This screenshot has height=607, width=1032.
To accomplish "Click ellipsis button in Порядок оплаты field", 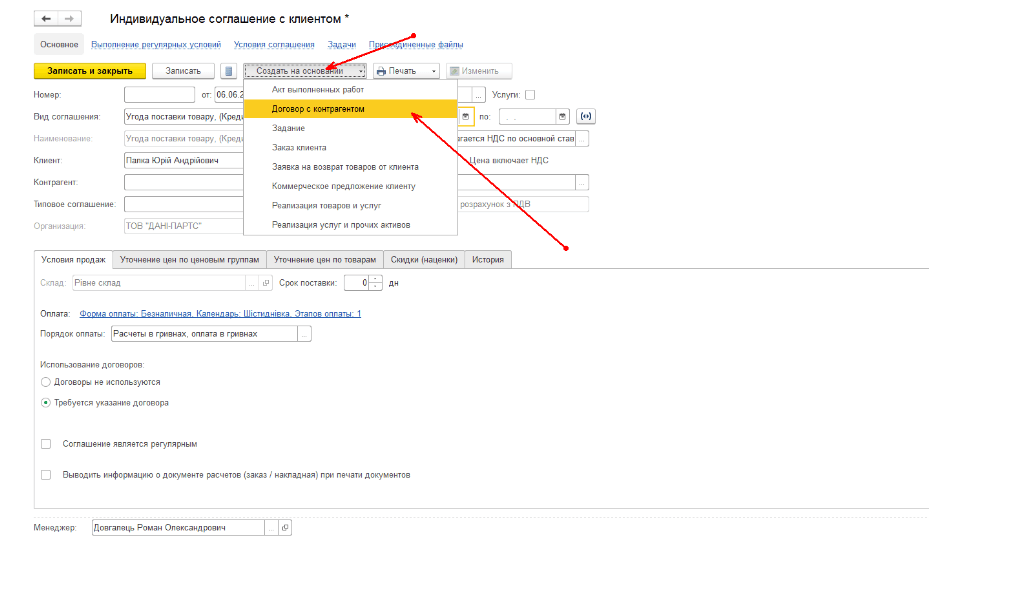I will point(304,334).
